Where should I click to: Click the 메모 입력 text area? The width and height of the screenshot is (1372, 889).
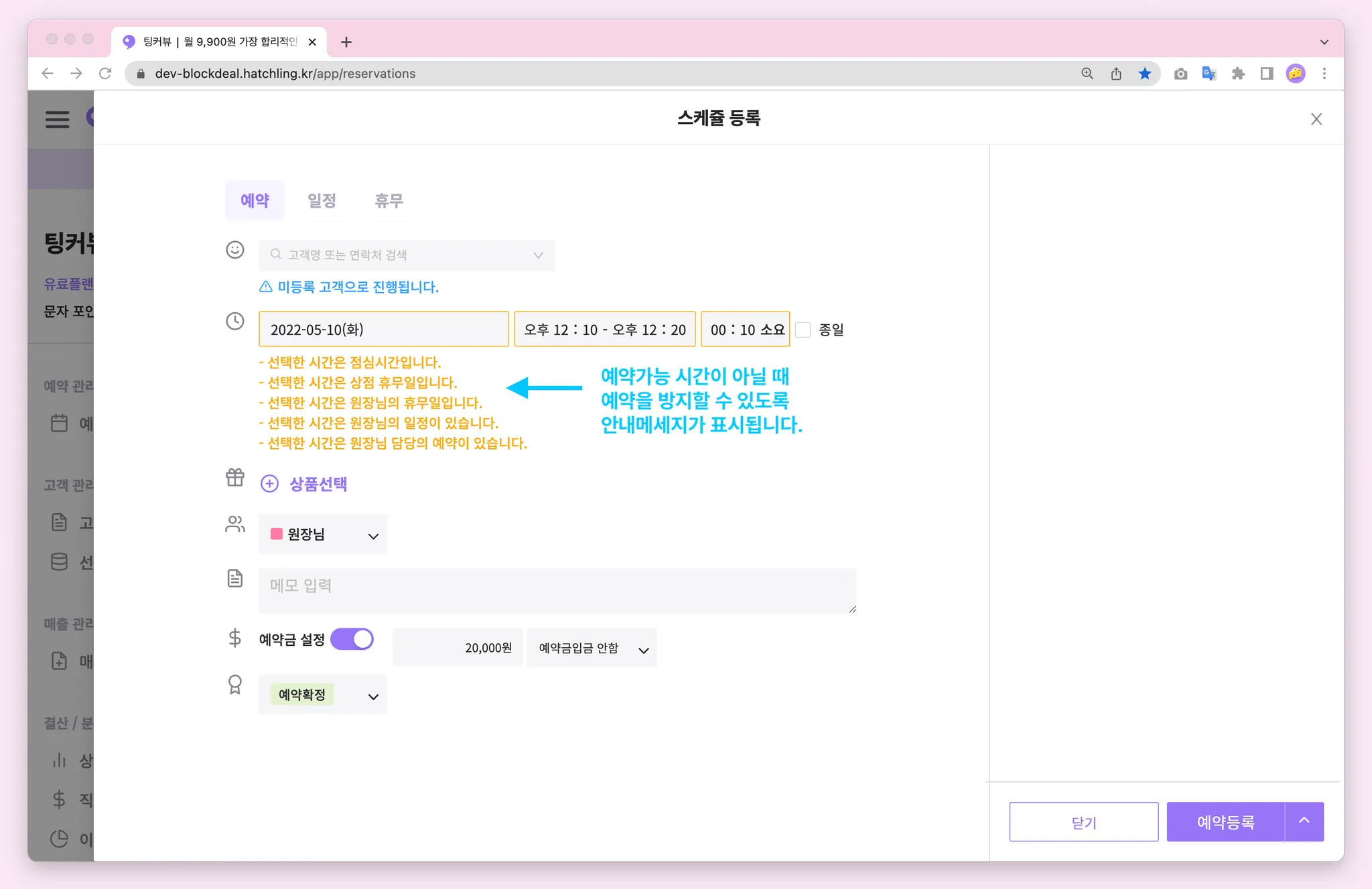[x=557, y=590]
